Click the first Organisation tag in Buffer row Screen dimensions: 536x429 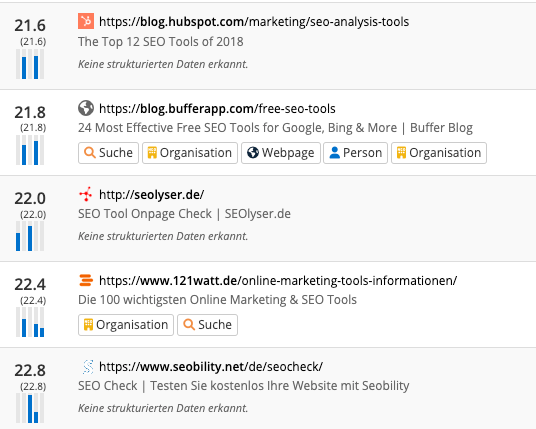[x=190, y=153]
